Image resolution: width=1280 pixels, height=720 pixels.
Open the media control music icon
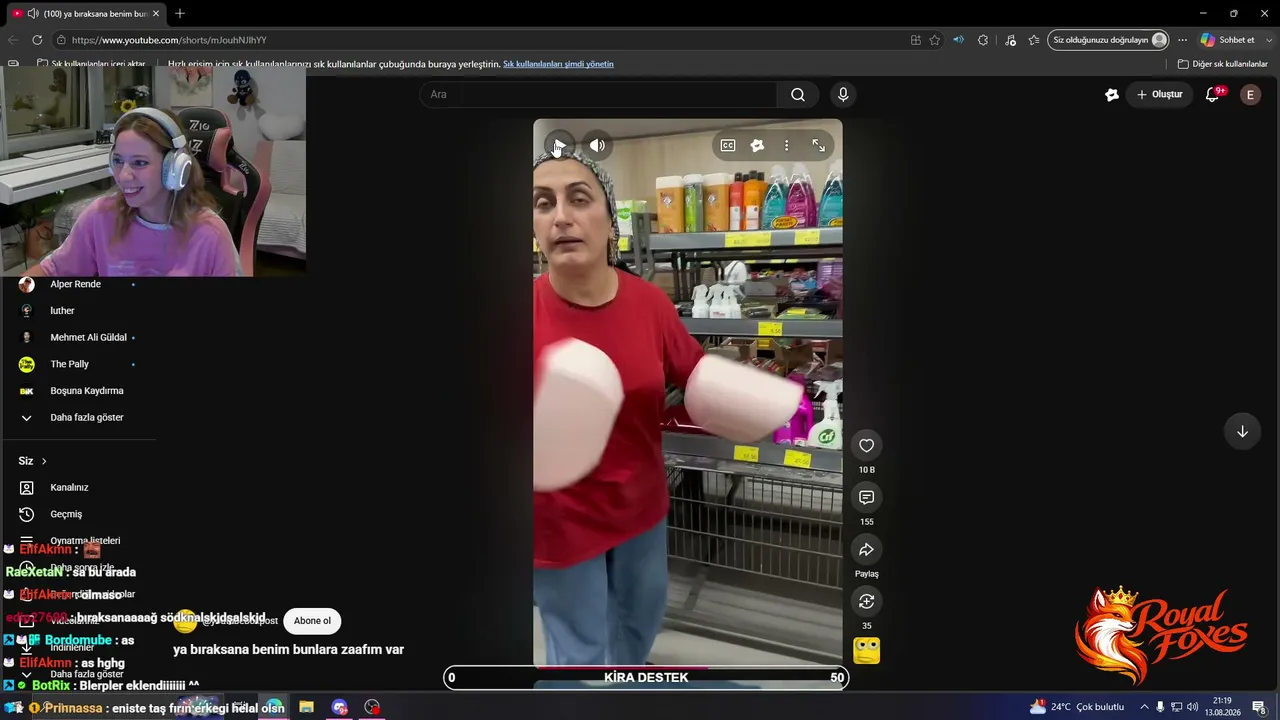[x=1010, y=40]
